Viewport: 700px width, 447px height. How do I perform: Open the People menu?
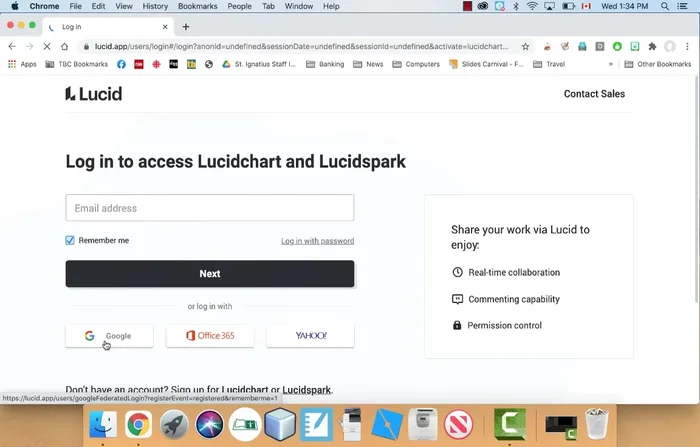tap(240, 6)
